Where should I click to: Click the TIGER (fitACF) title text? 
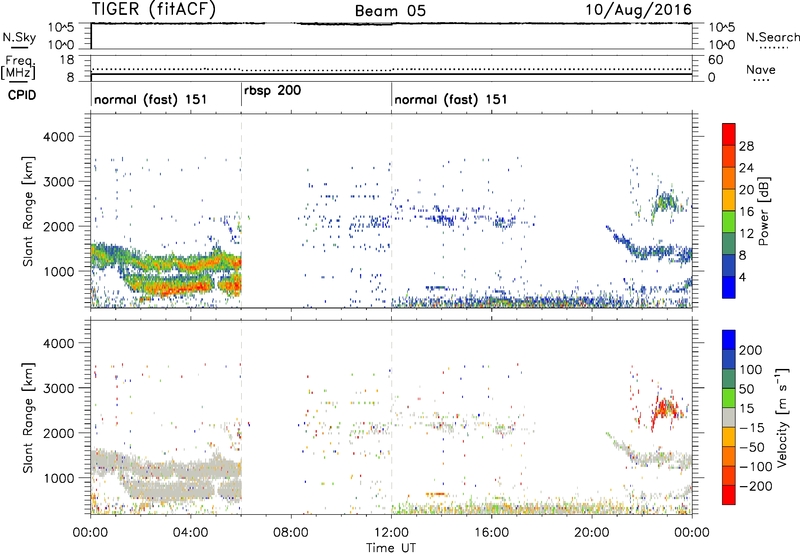pos(154,9)
